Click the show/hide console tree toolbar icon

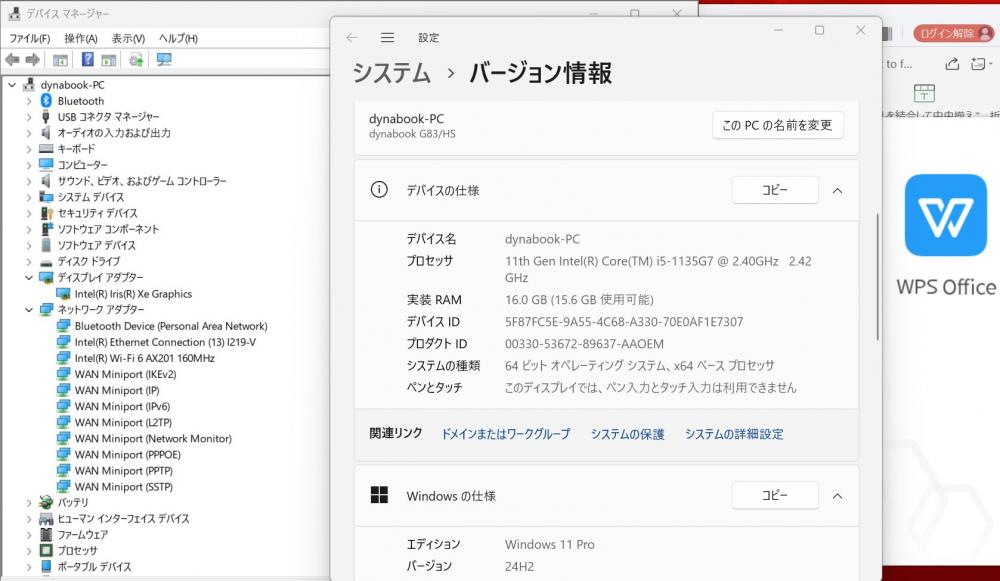click(60, 60)
